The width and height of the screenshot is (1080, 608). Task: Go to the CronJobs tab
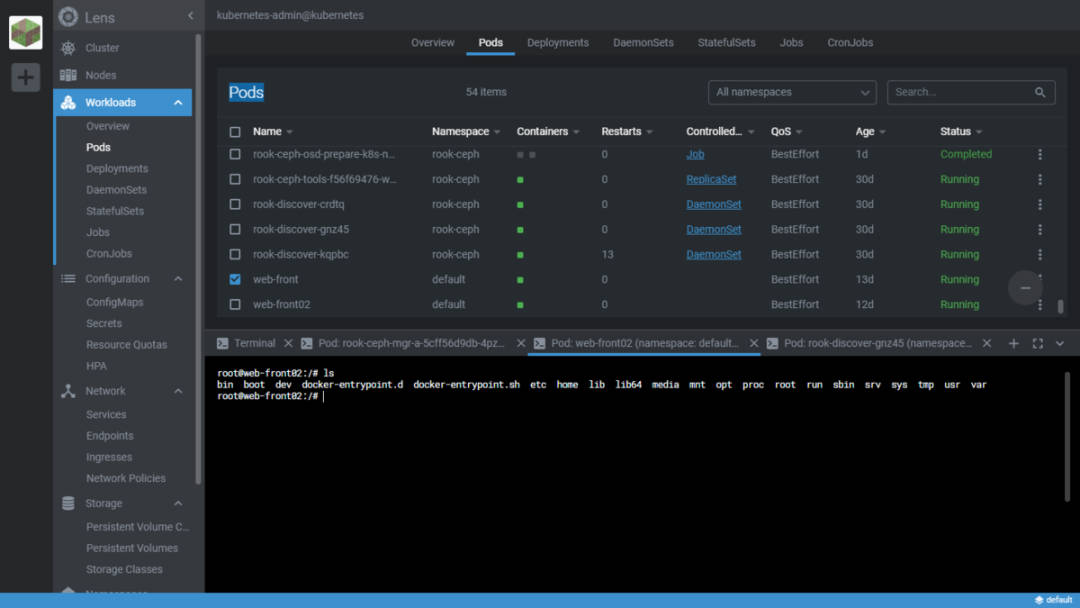click(x=850, y=43)
